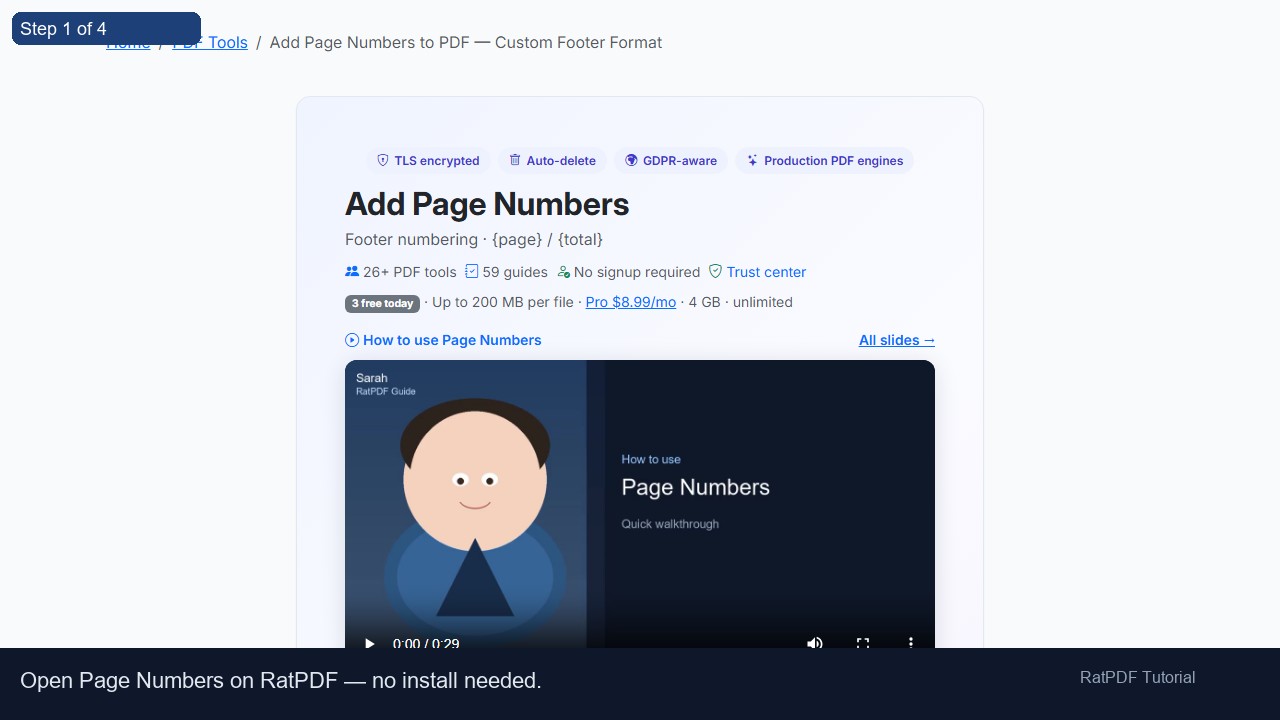1280x720 pixels.
Task: Click the Quick walkthrough caption in the video
Action: (x=670, y=524)
